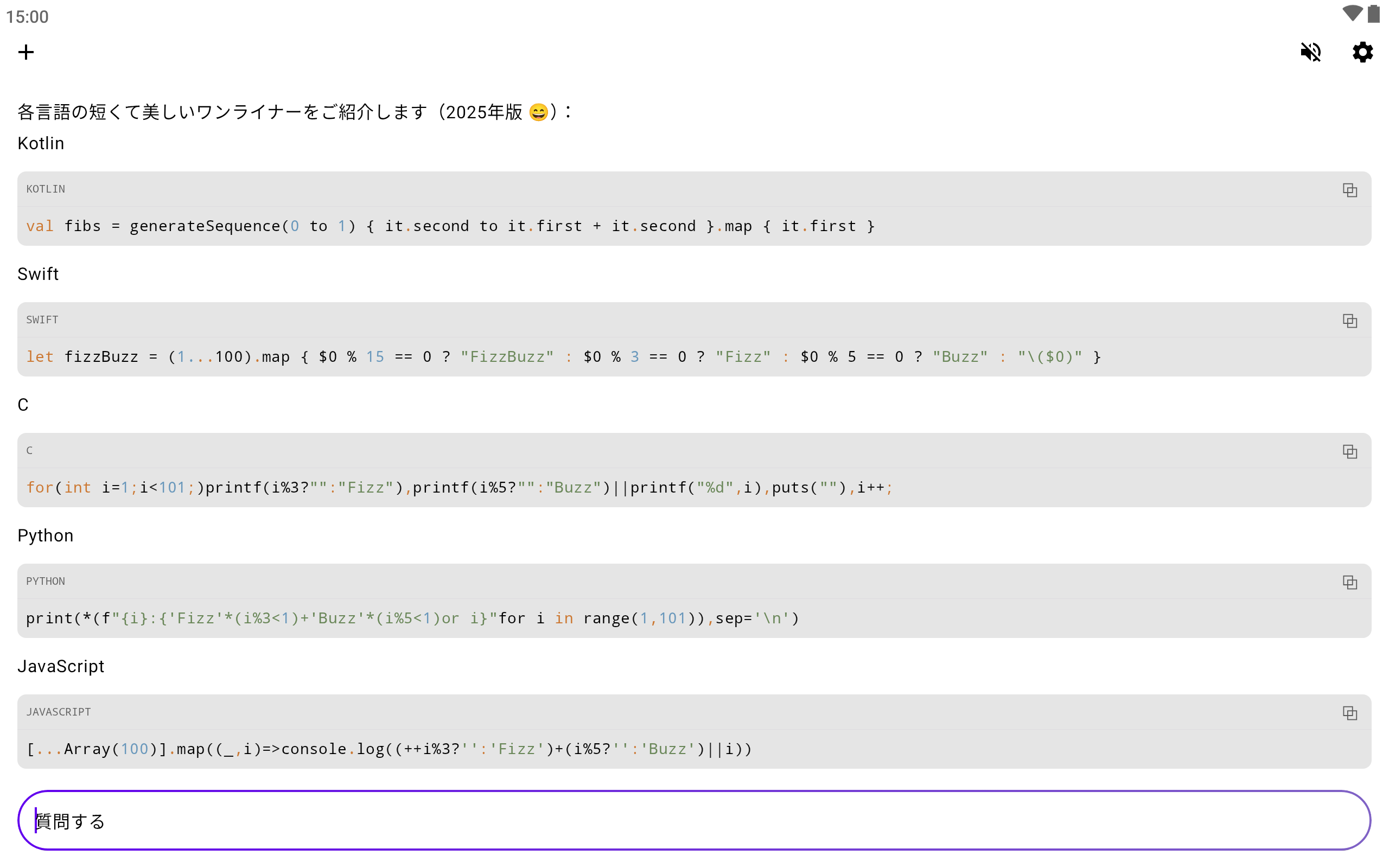Copy the Kotlin code block

(1349, 190)
